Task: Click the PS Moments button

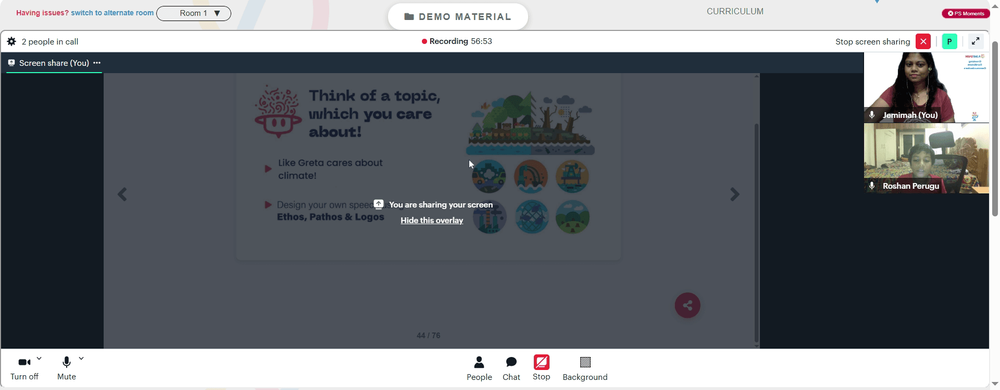Action: pyautogui.click(x=966, y=13)
